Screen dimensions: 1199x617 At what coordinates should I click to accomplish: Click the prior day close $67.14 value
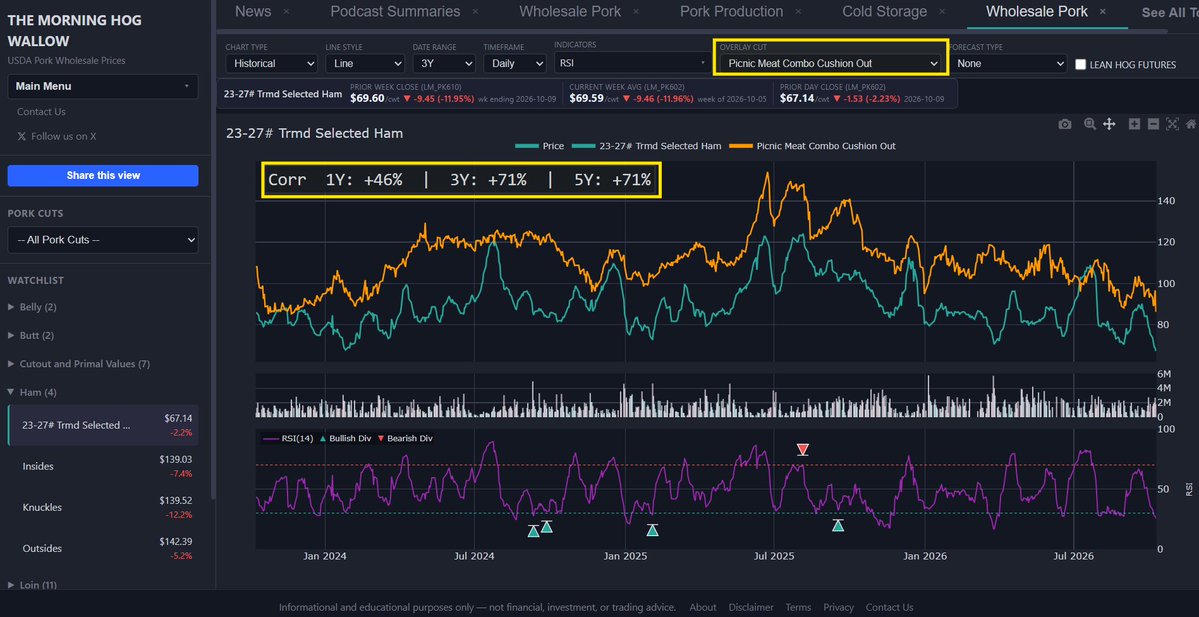[798, 99]
